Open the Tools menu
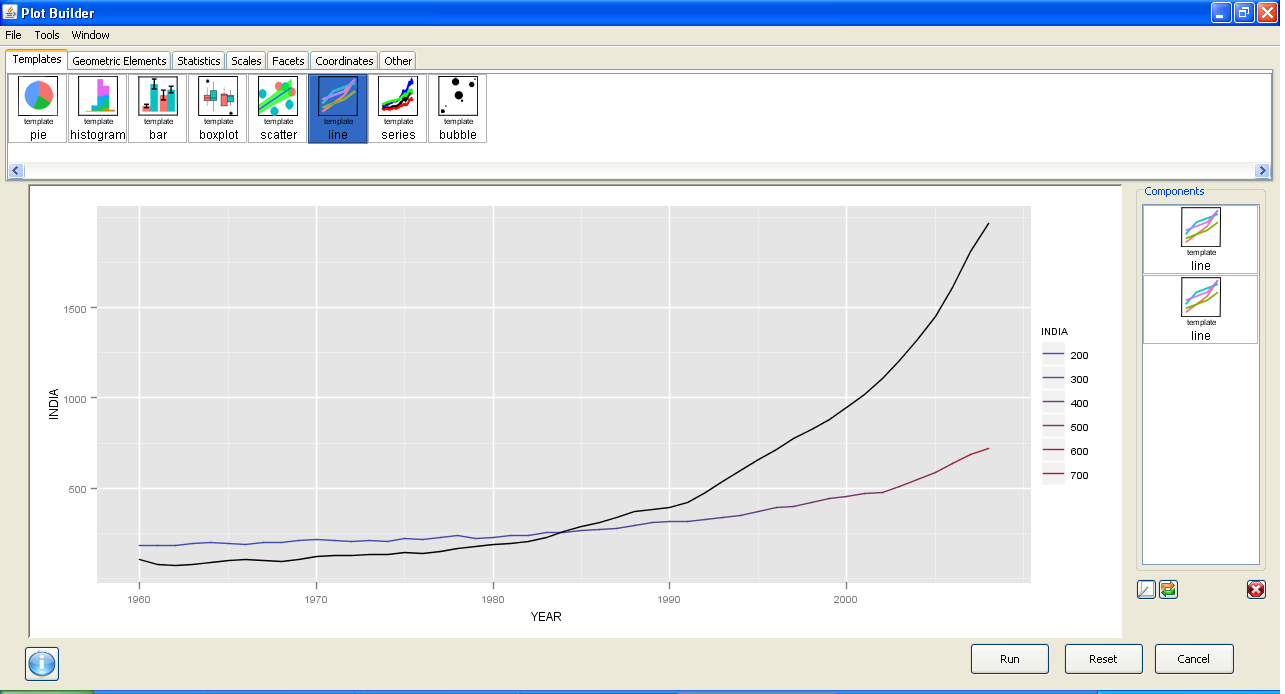 tap(47, 35)
